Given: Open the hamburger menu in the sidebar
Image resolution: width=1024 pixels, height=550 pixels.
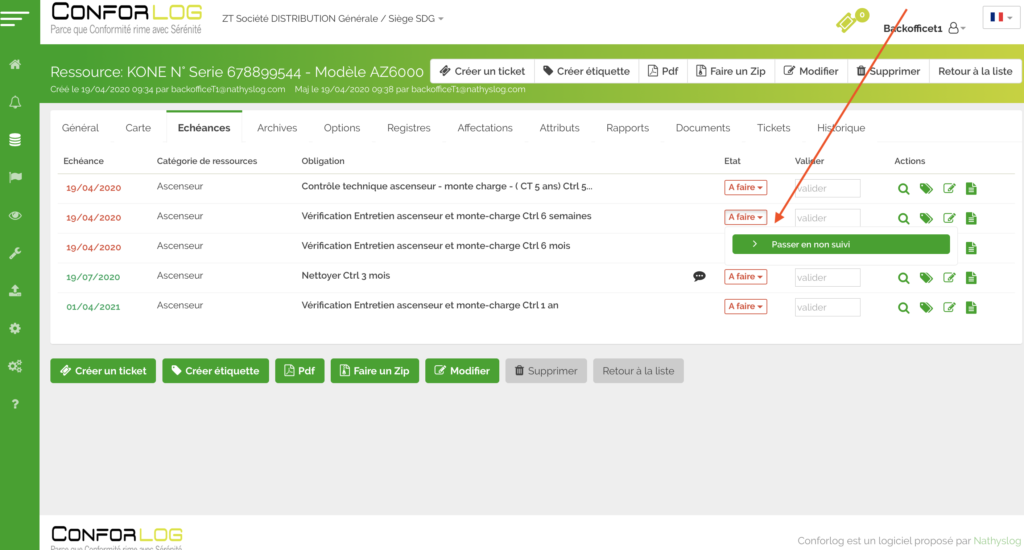Looking at the screenshot, I should pos(19,17).
